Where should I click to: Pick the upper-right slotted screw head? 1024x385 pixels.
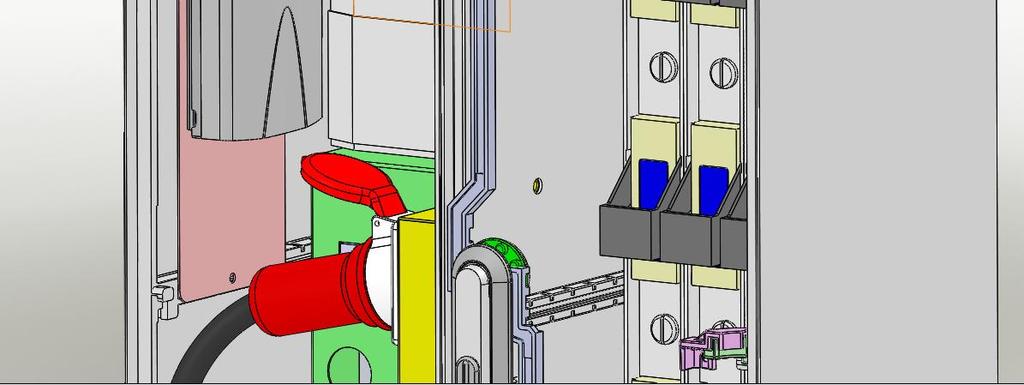coord(724,72)
